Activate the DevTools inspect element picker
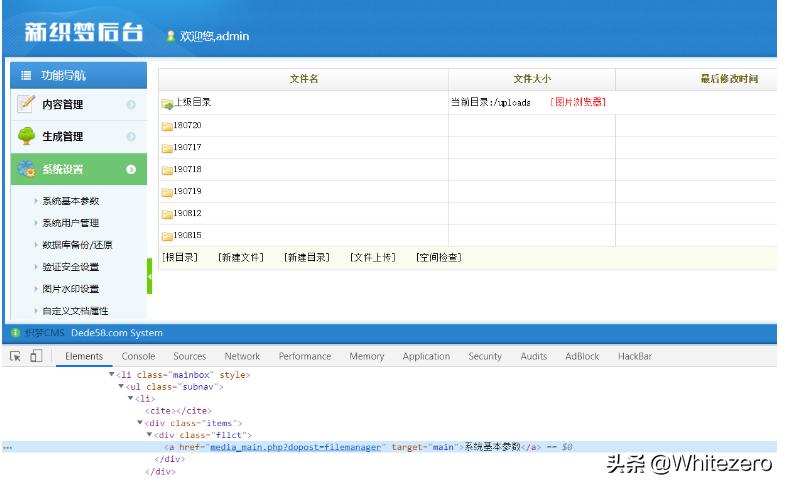The width and height of the screenshot is (787, 489). [x=15, y=356]
